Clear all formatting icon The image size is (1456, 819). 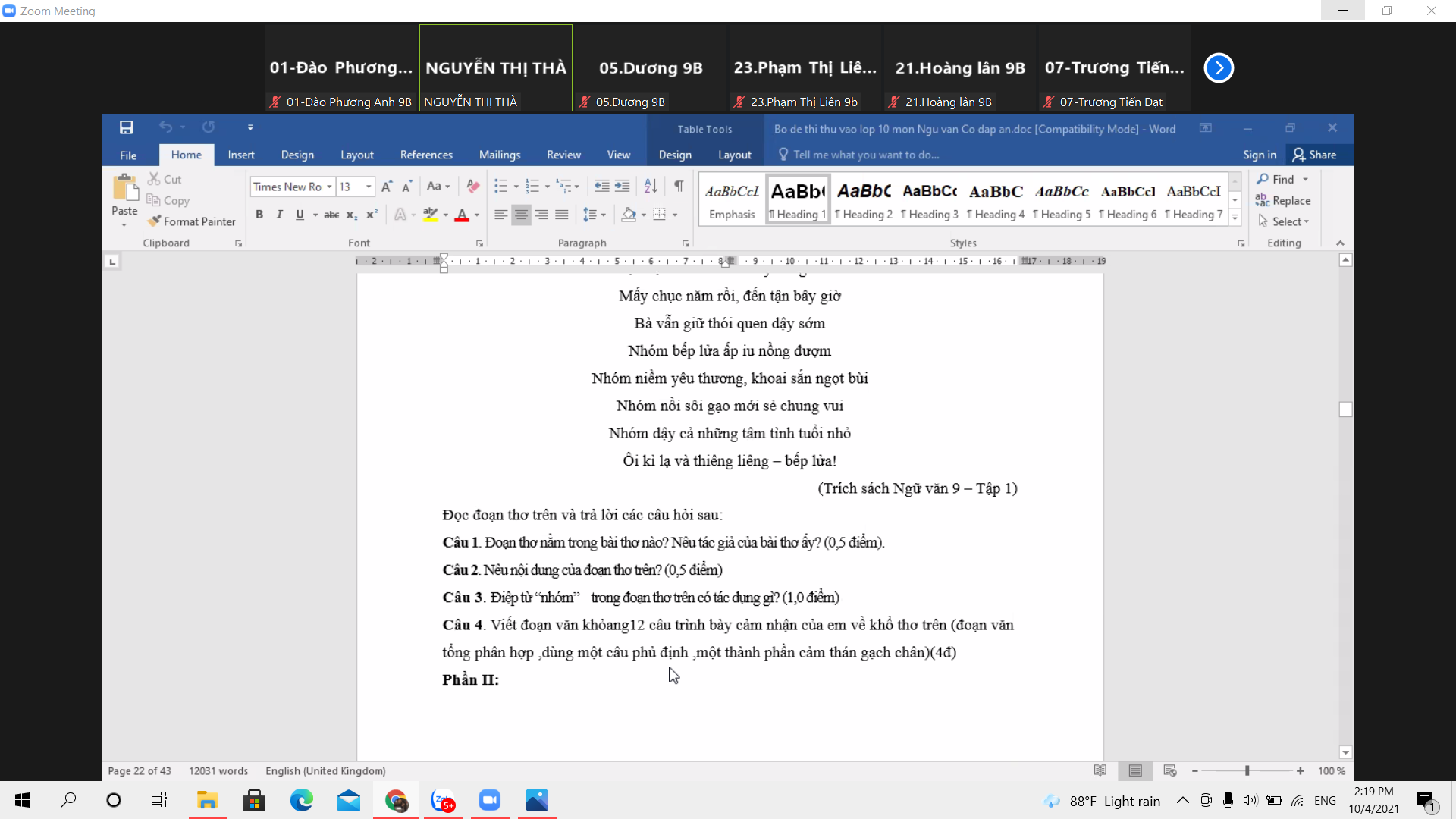point(473,187)
